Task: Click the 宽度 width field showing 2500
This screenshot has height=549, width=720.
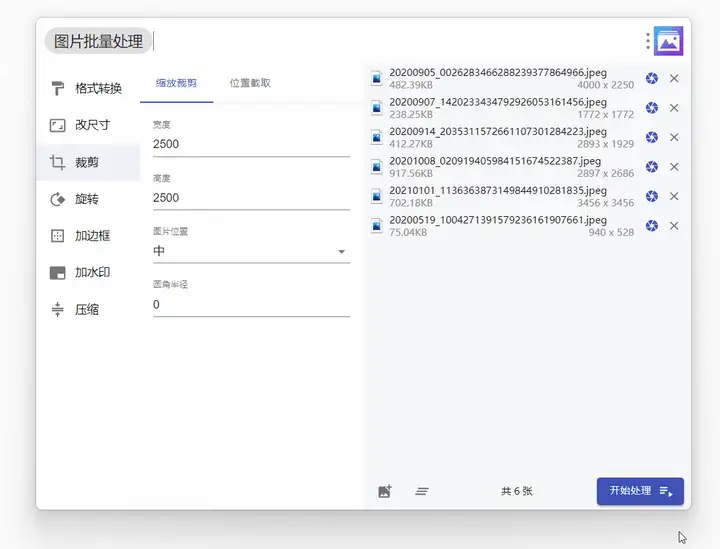Action: click(251, 144)
